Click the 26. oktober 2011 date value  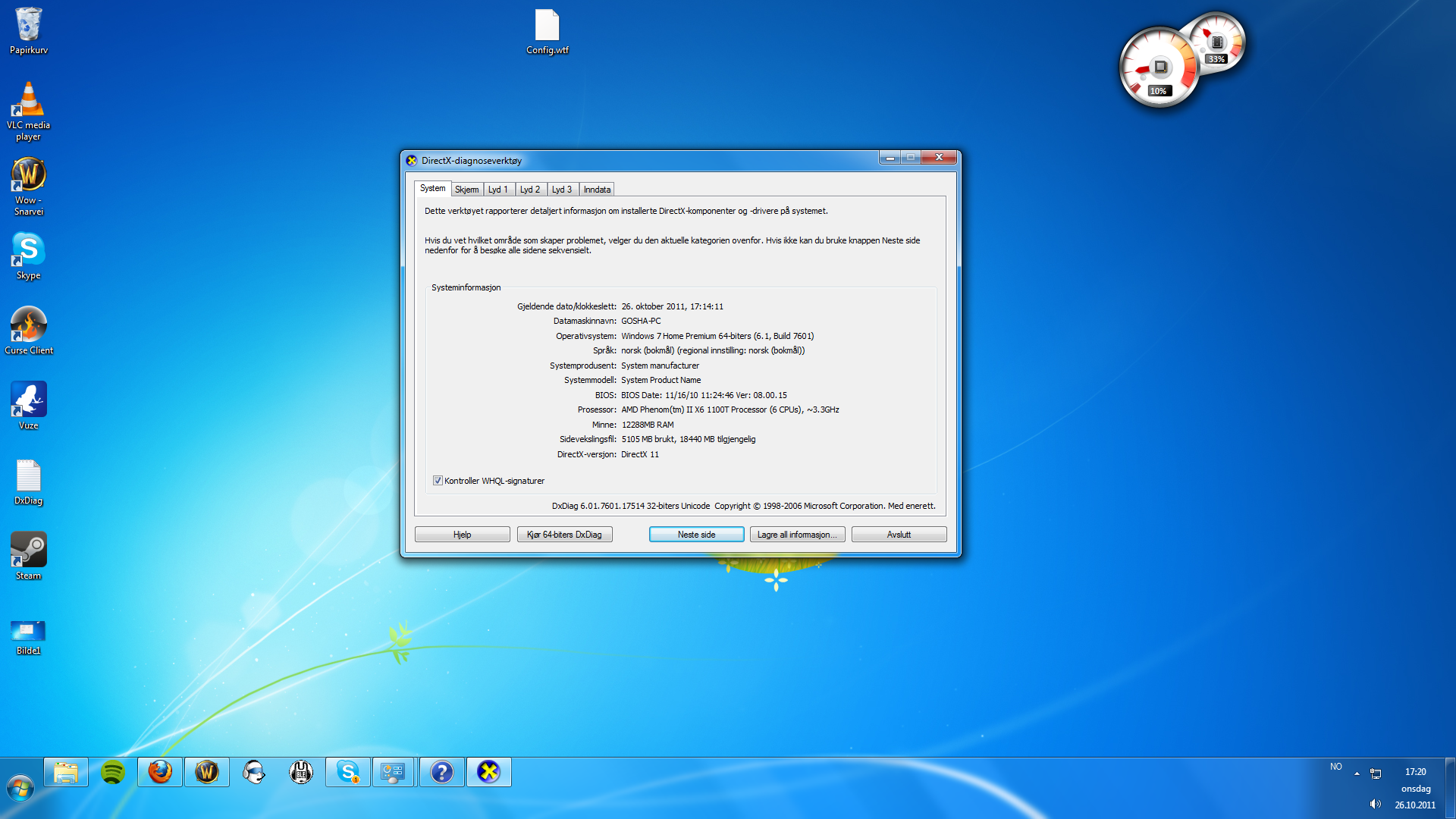pos(673,306)
